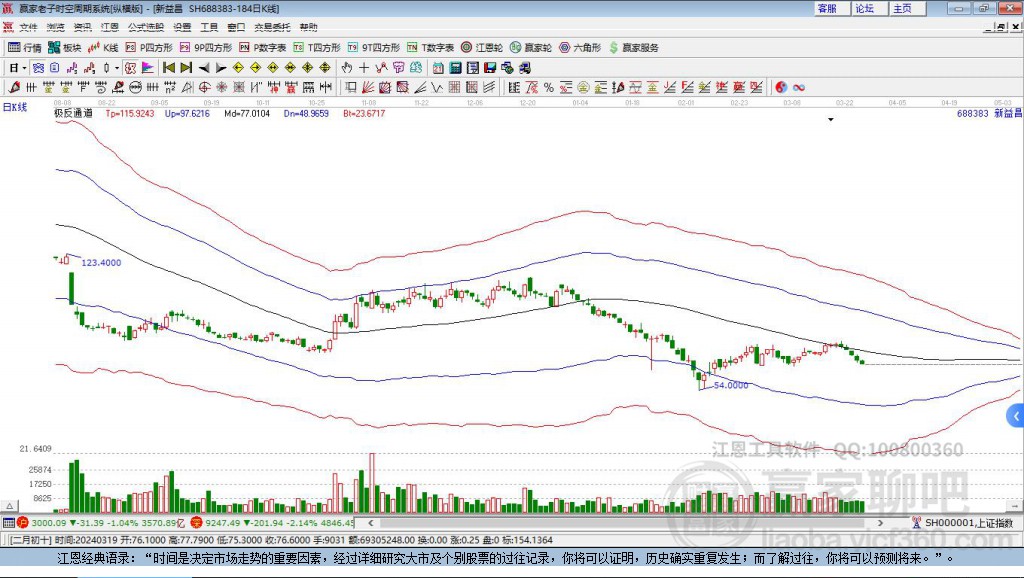Select the red pencil drawing tool

click(14, 88)
